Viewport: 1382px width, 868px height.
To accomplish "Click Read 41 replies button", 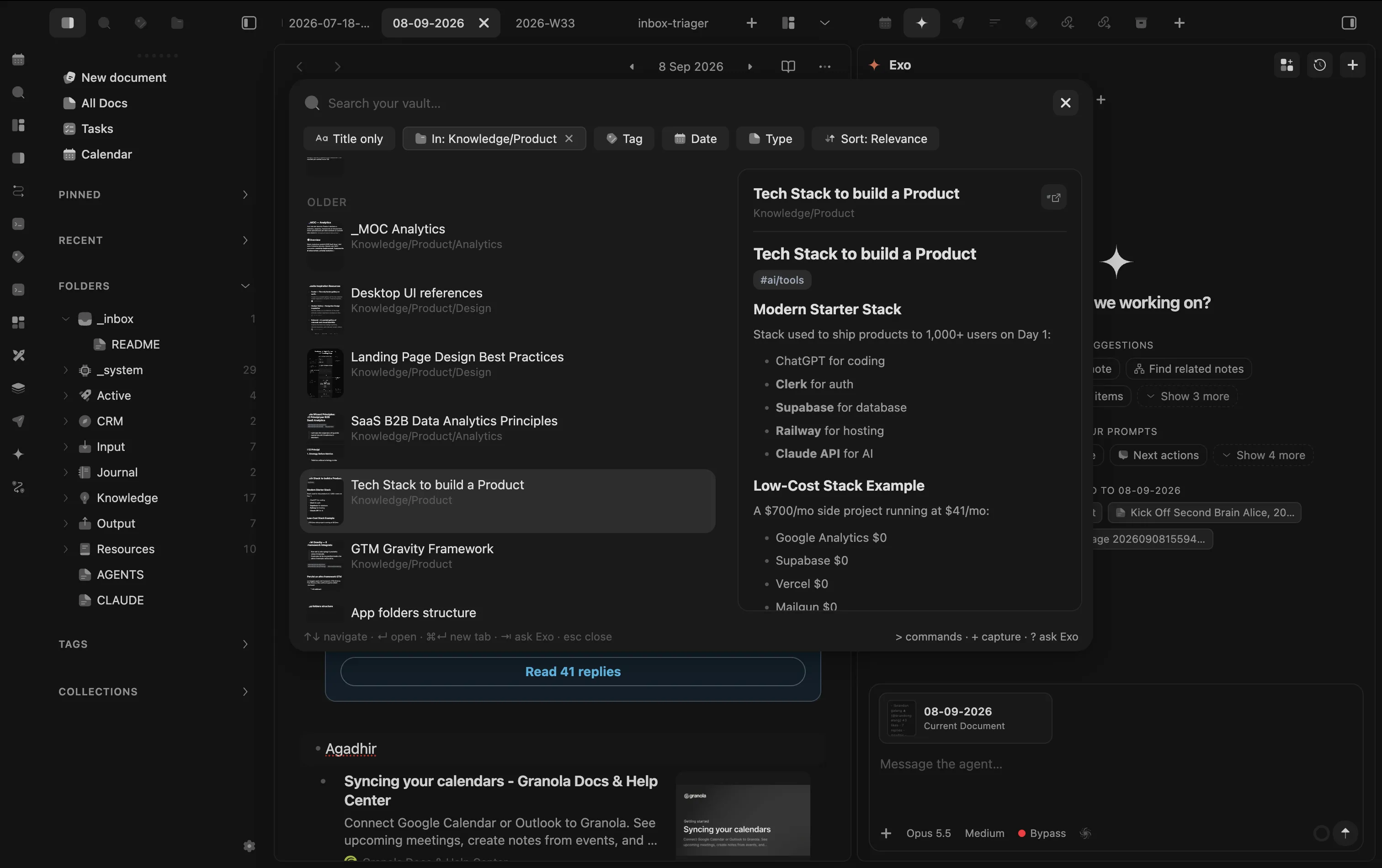I will (x=573, y=671).
